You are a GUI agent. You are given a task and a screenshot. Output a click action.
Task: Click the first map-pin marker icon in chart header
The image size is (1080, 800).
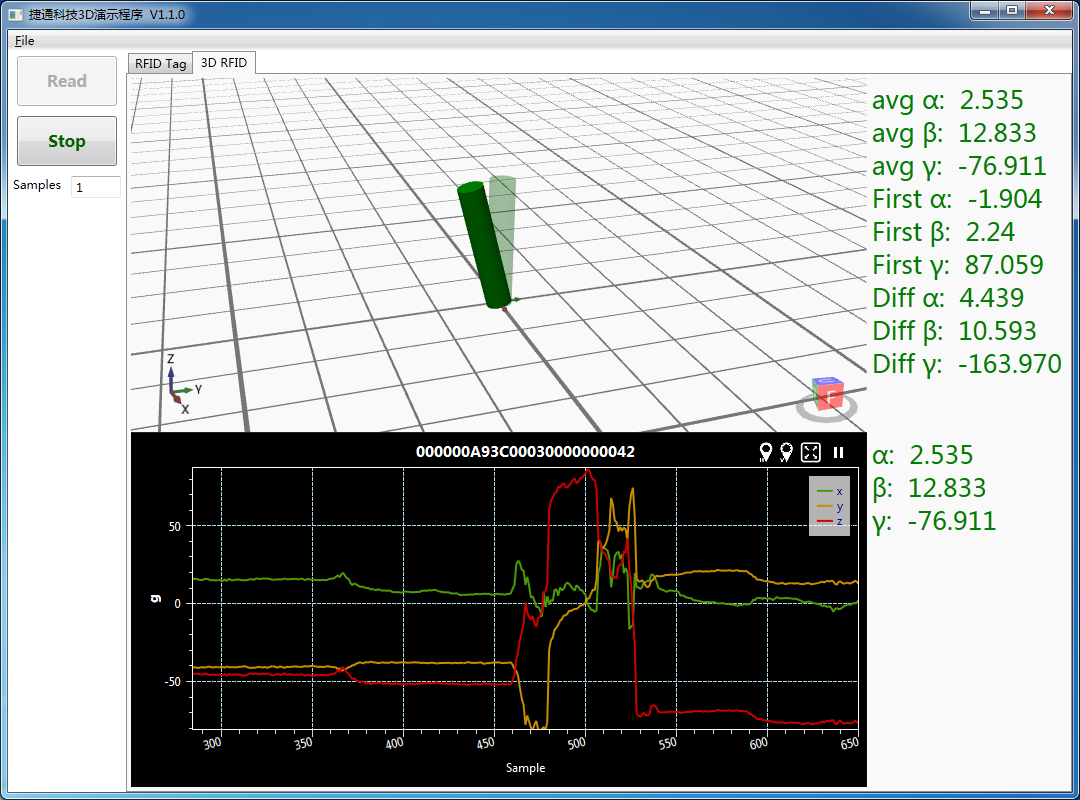tap(766, 453)
